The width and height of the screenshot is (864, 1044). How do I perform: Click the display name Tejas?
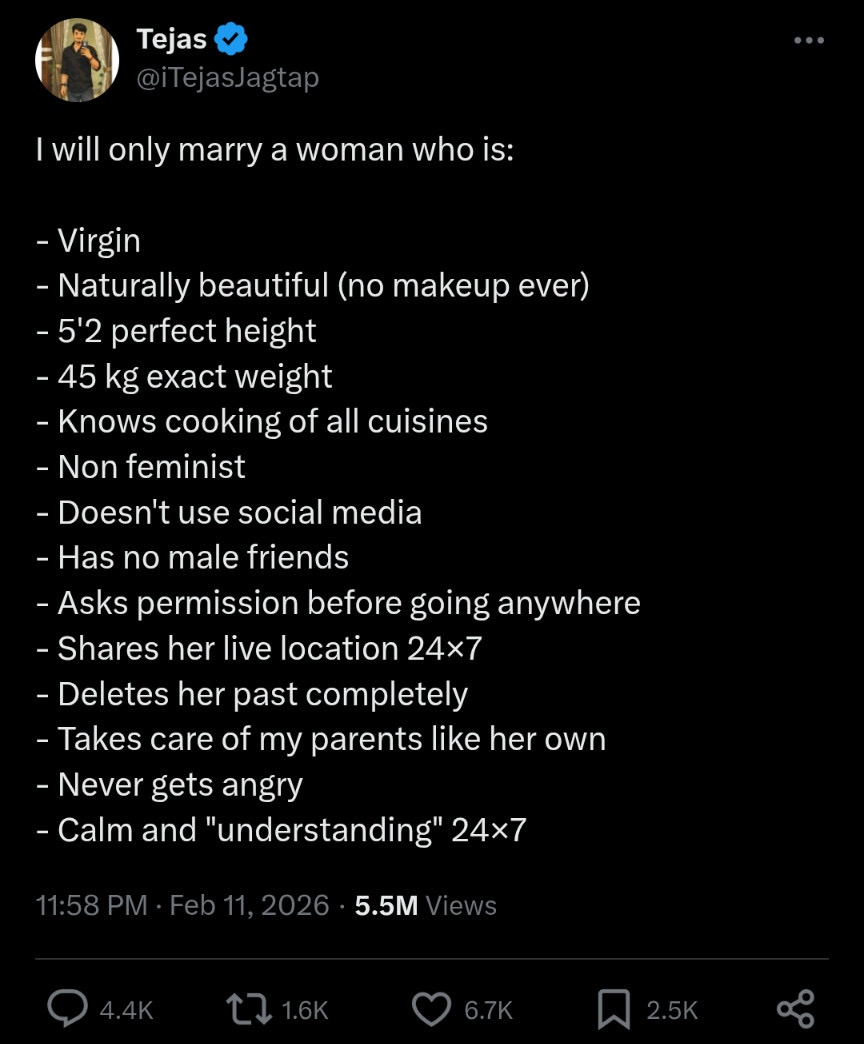tap(171, 40)
